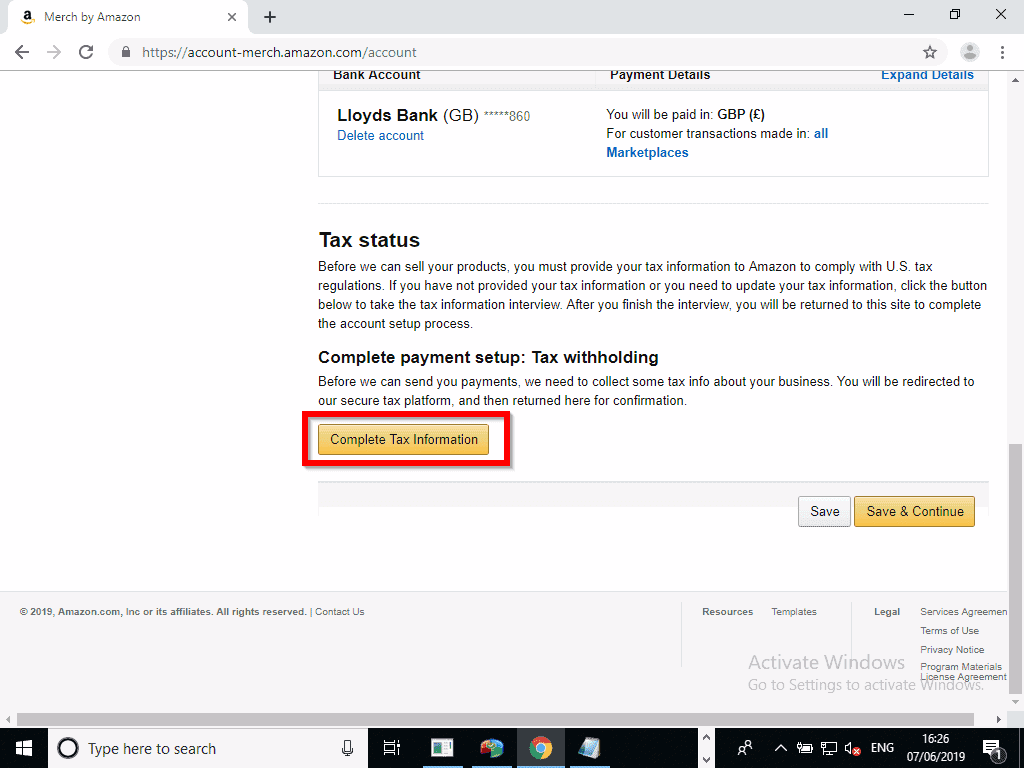1024x768 pixels.
Task: Click the Cortana circle icon
Action: point(68,748)
